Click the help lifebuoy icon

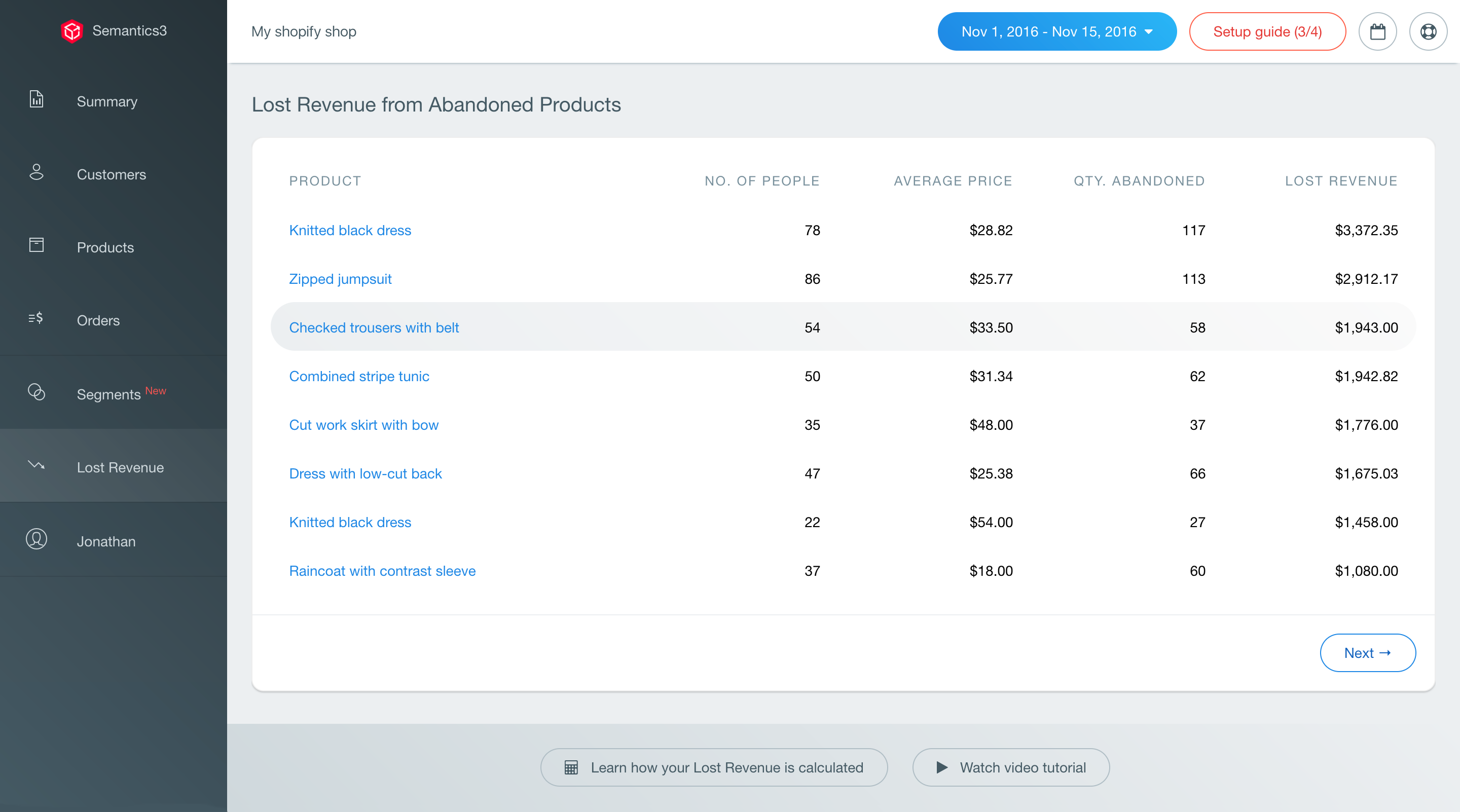(x=1428, y=32)
